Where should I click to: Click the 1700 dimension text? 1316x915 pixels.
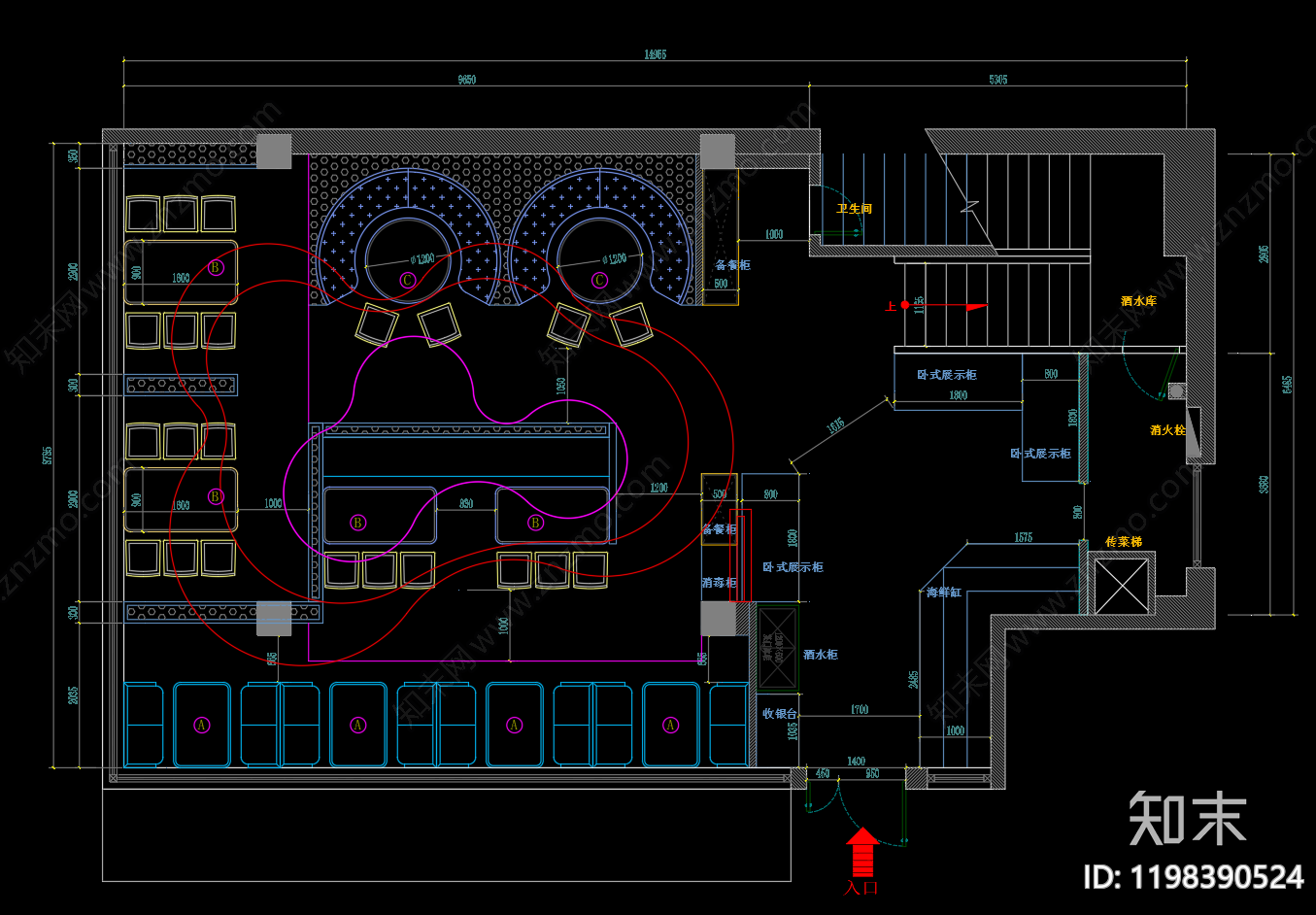click(x=860, y=710)
